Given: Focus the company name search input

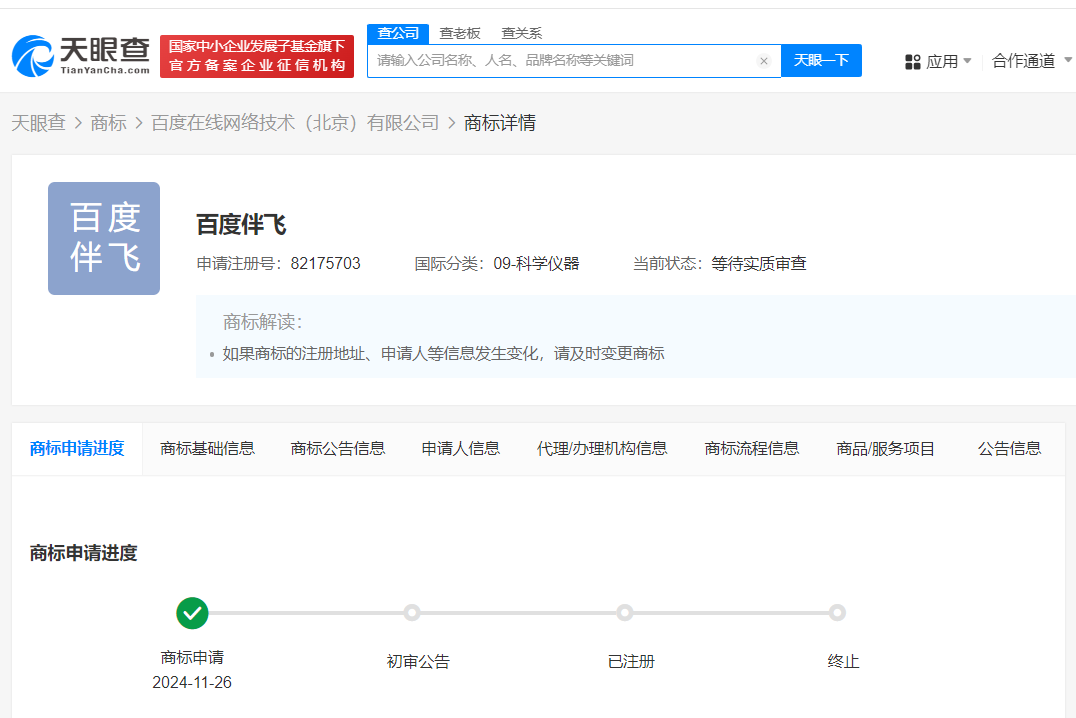Looking at the screenshot, I should [x=560, y=60].
